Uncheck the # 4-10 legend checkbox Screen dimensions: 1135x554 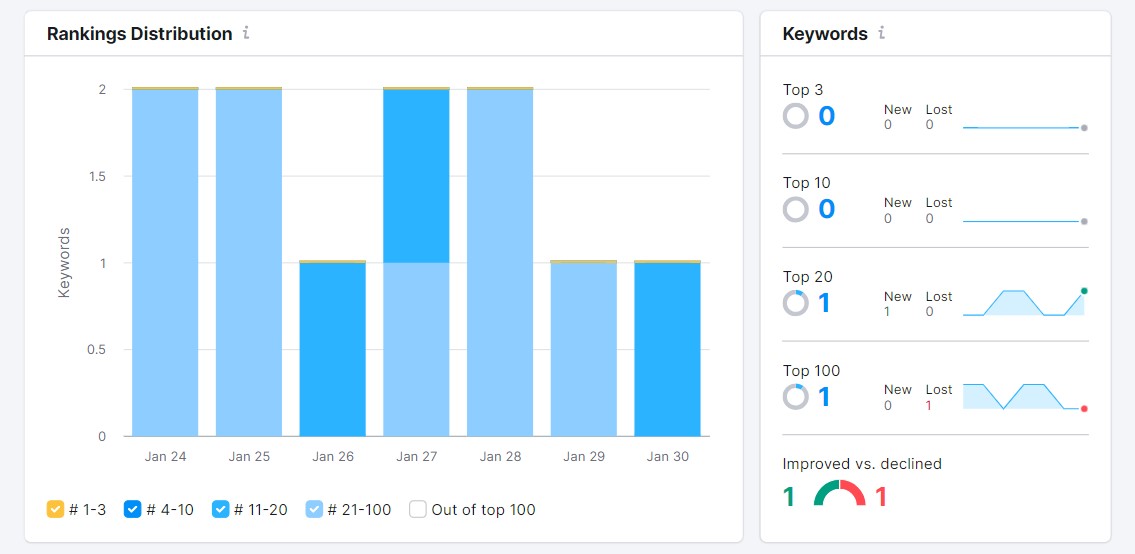(x=132, y=509)
